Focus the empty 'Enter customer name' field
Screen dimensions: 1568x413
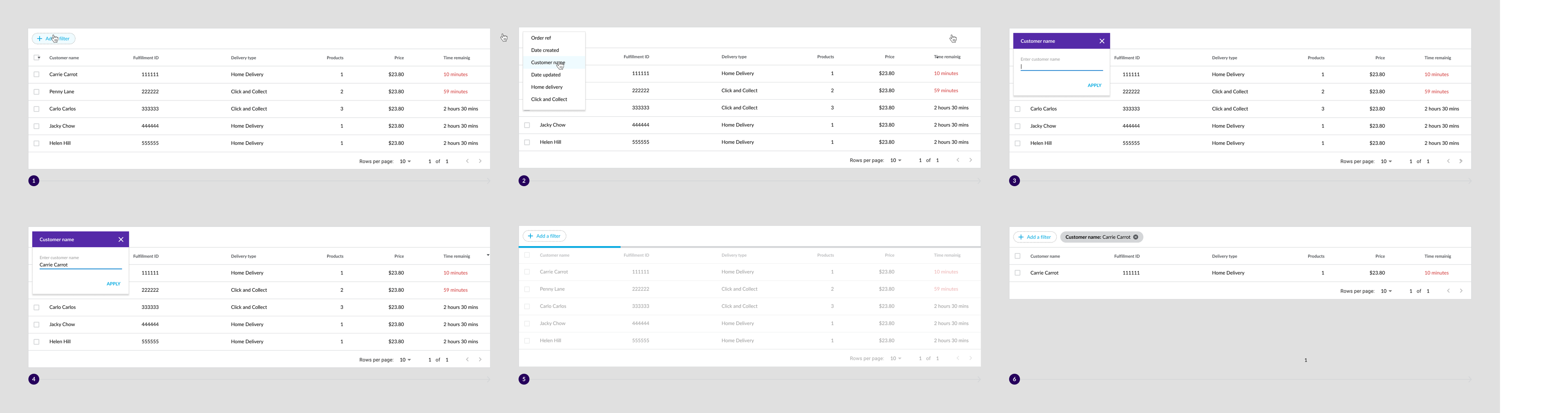click(x=1061, y=67)
